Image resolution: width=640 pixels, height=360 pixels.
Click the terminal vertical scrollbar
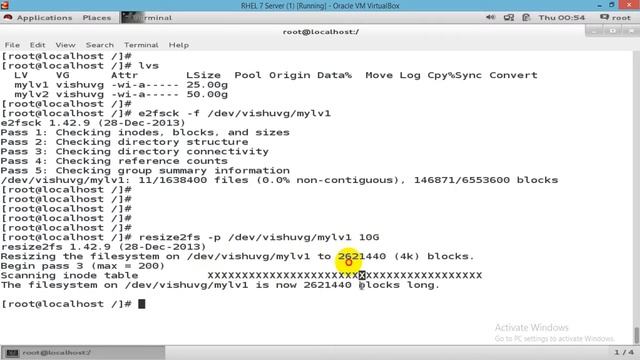(636, 198)
